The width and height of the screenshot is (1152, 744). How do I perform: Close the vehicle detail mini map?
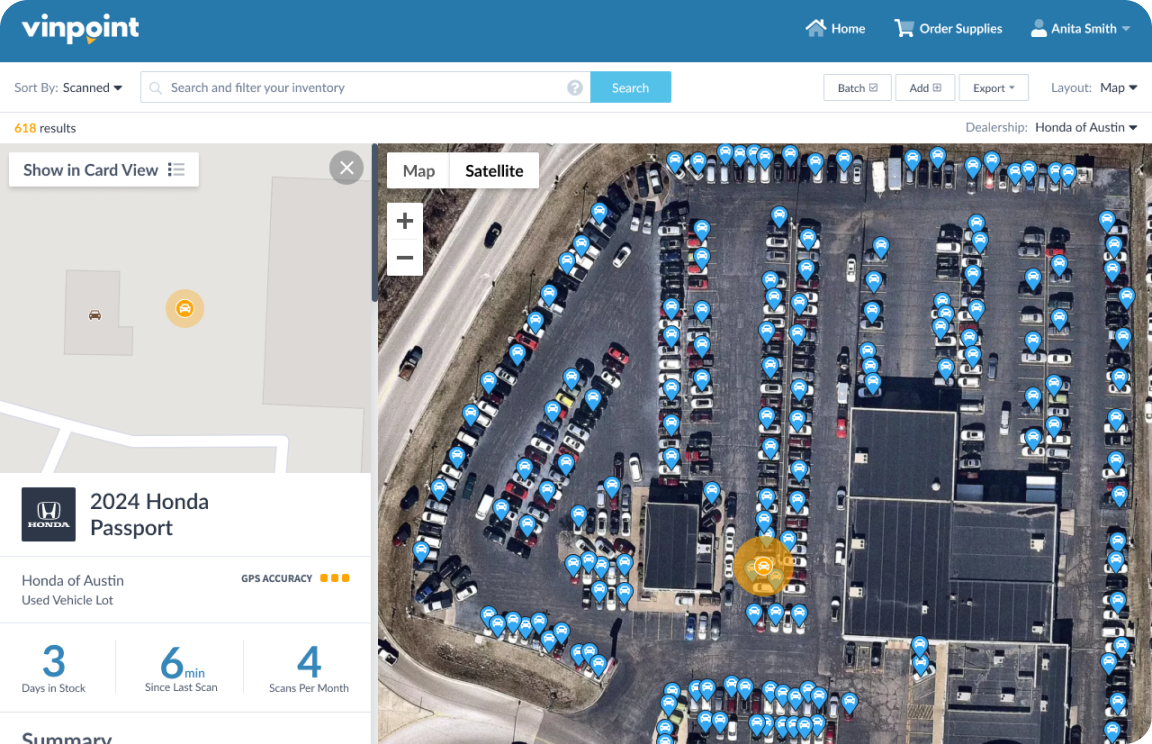[x=346, y=167]
